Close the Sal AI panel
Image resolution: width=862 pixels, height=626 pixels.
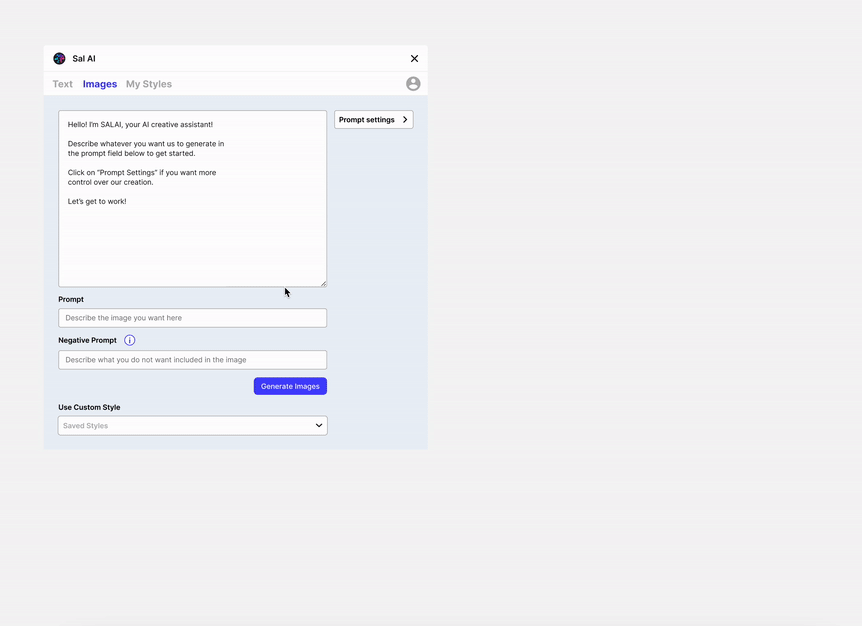(x=415, y=58)
